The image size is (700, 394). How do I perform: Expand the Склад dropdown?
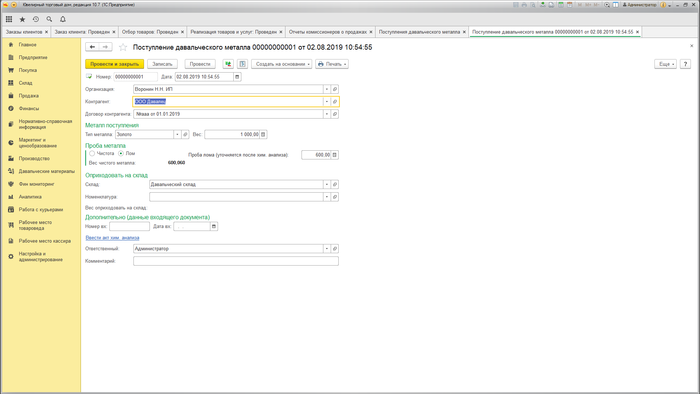pos(326,184)
